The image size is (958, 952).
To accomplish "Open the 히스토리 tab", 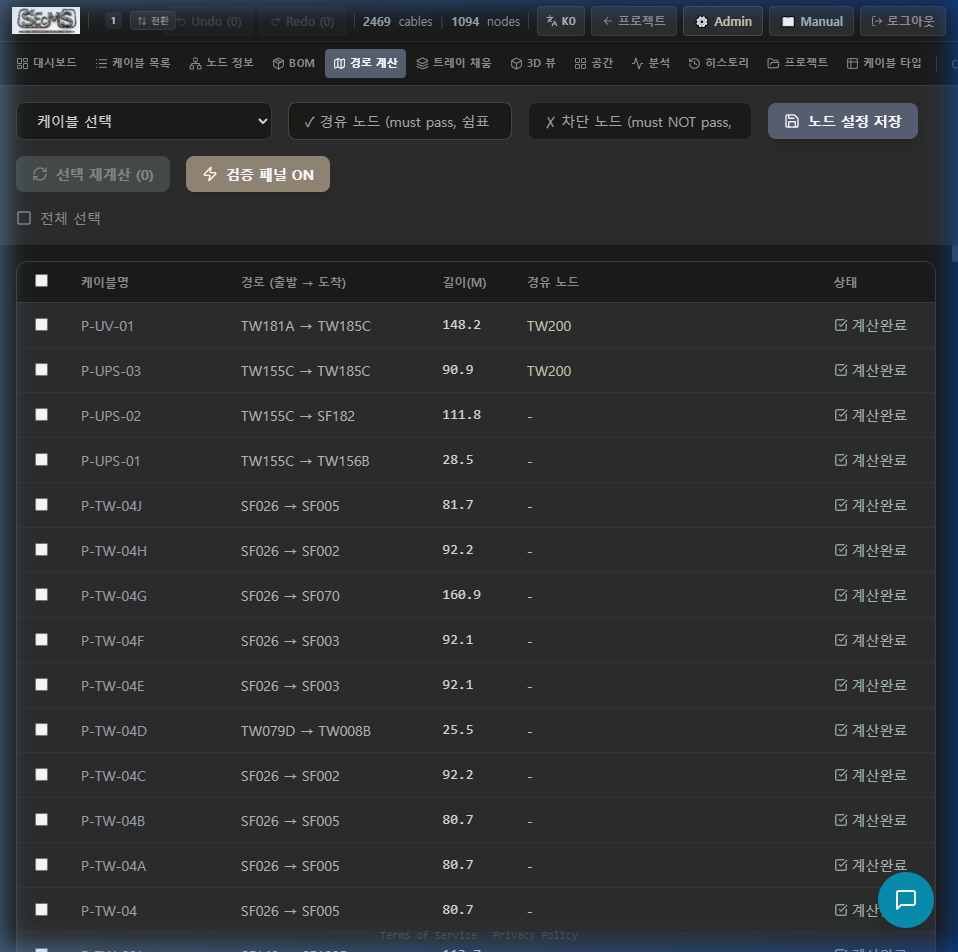I will [x=718, y=63].
